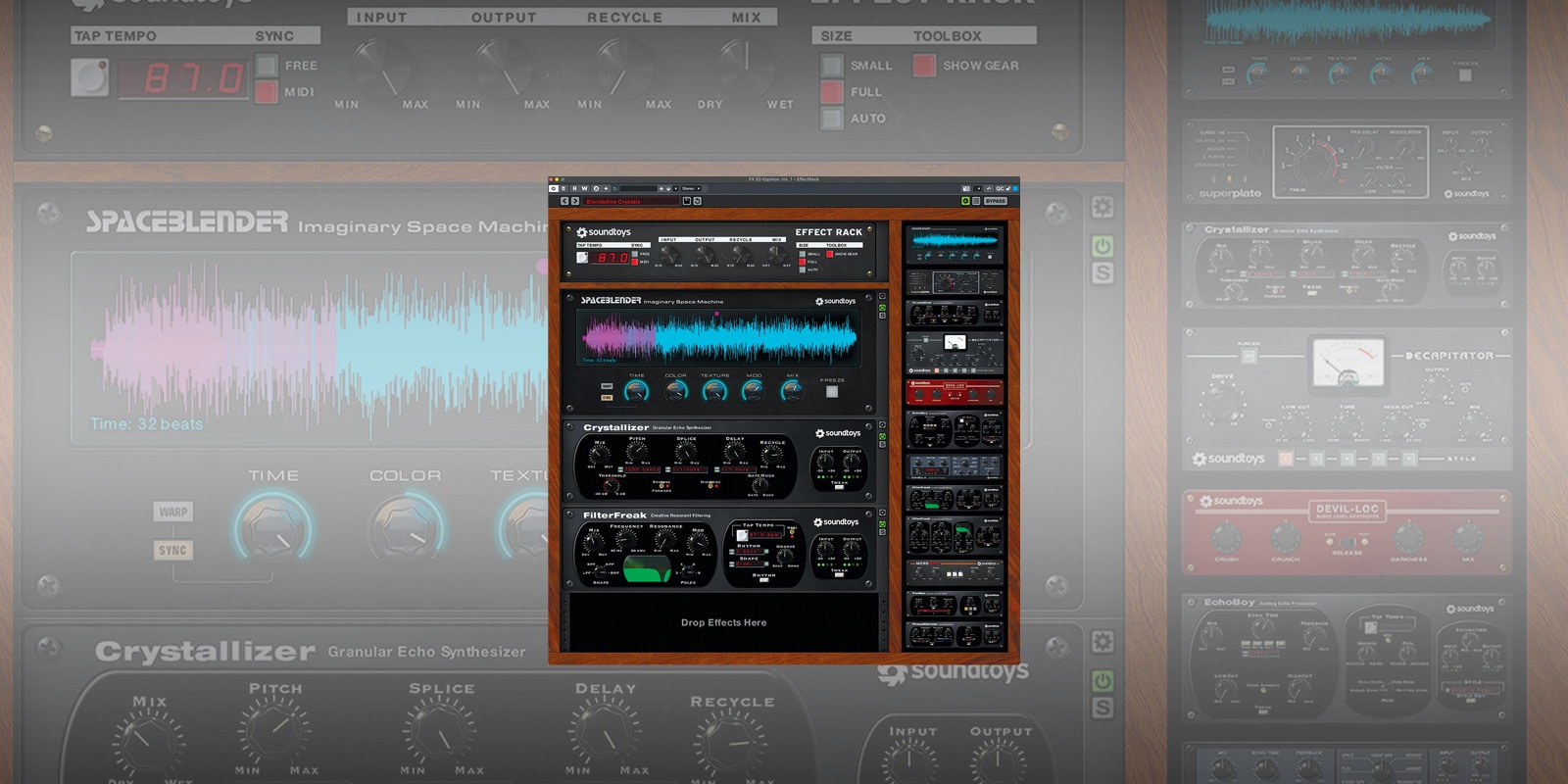Click the FilterFreak solo S icon
This screenshot has height=784, width=1568.
pyautogui.click(x=882, y=532)
